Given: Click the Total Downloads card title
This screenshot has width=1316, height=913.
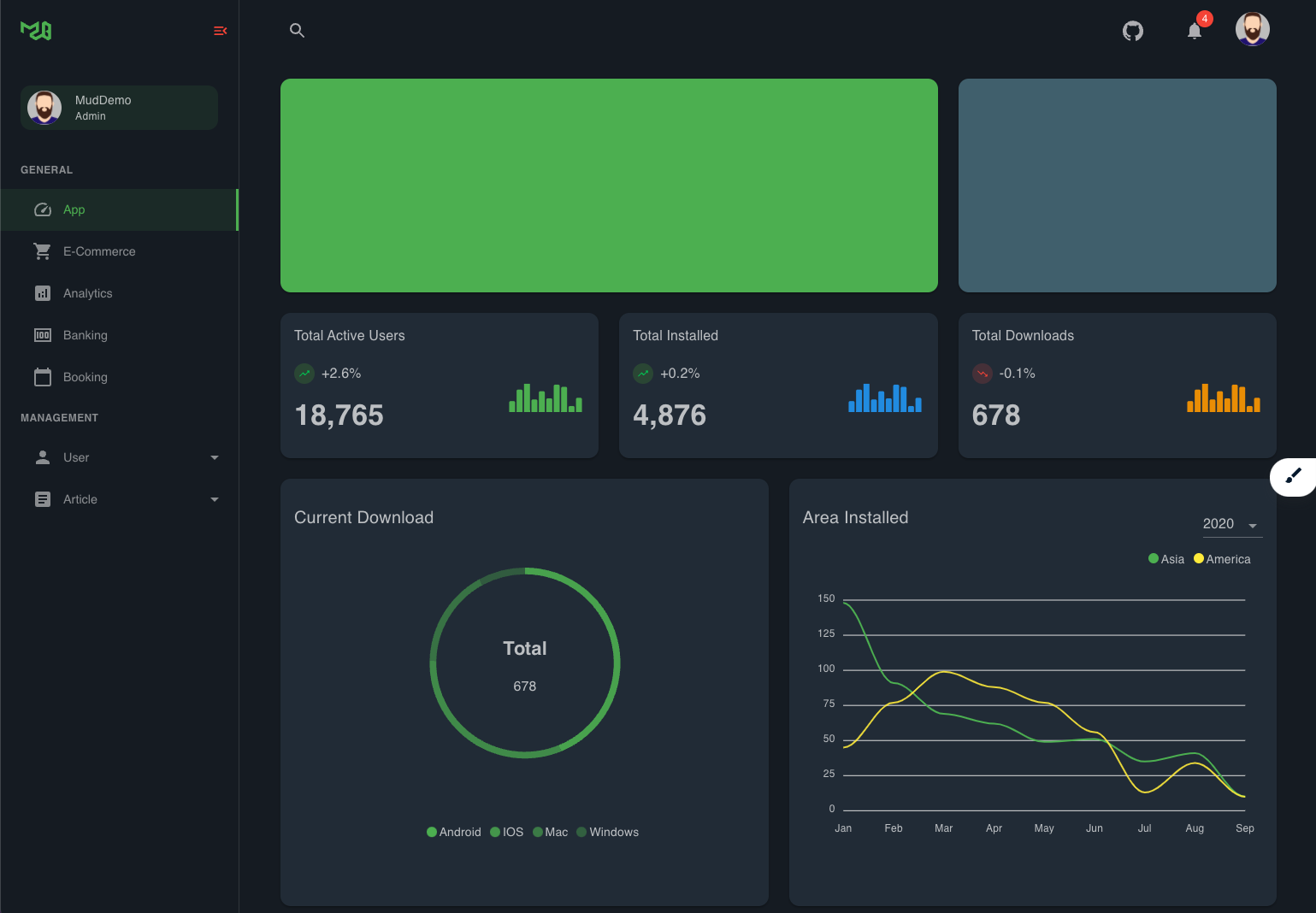Looking at the screenshot, I should (1023, 336).
